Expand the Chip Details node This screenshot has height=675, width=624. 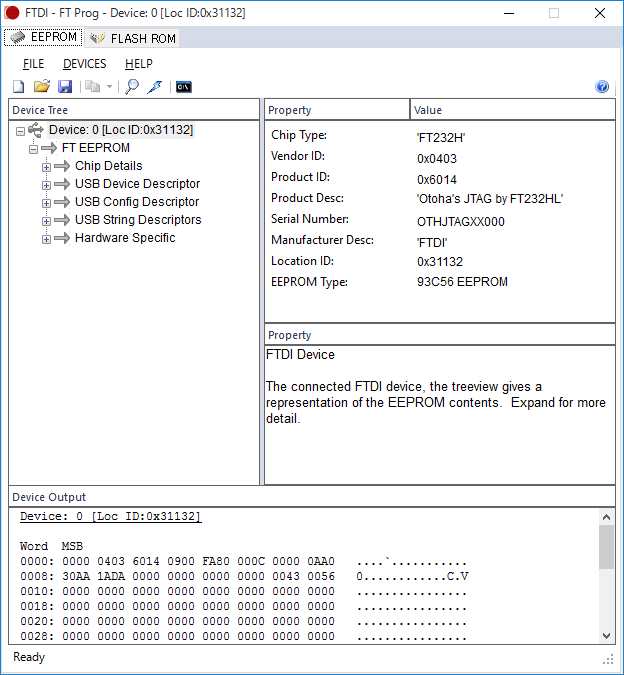[46, 167]
